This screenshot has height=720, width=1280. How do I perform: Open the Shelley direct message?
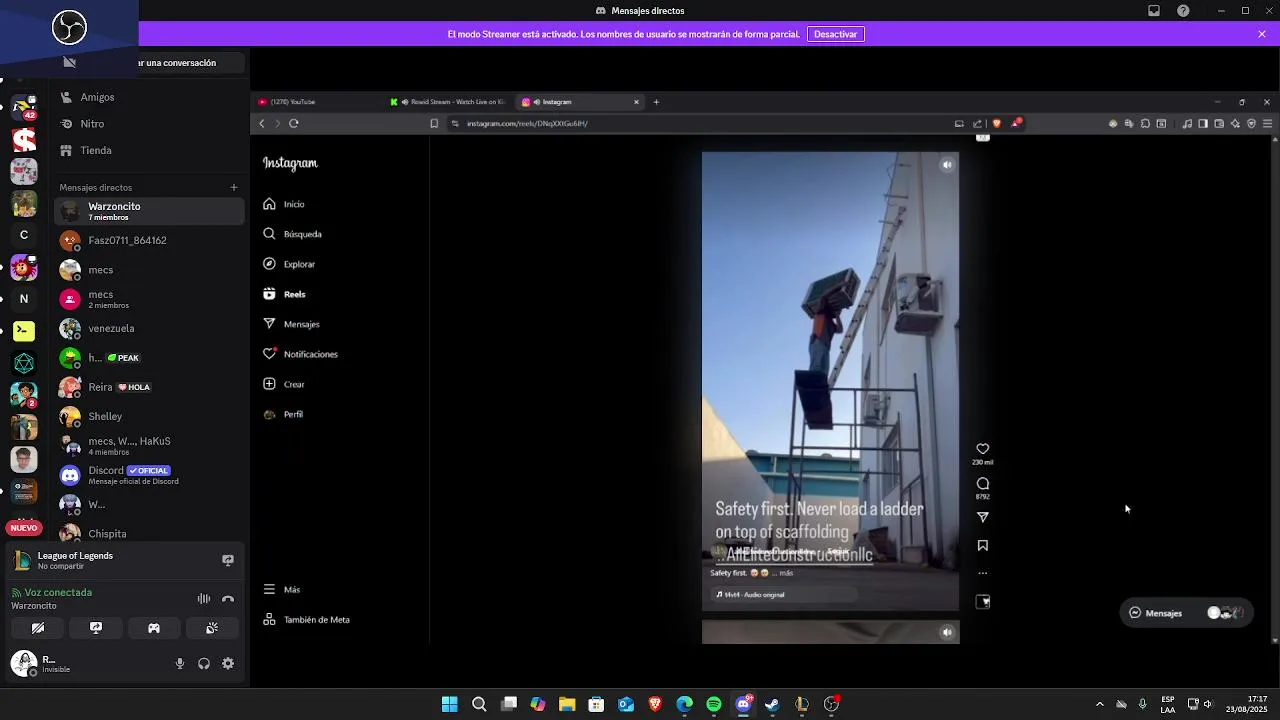pos(149,416)
